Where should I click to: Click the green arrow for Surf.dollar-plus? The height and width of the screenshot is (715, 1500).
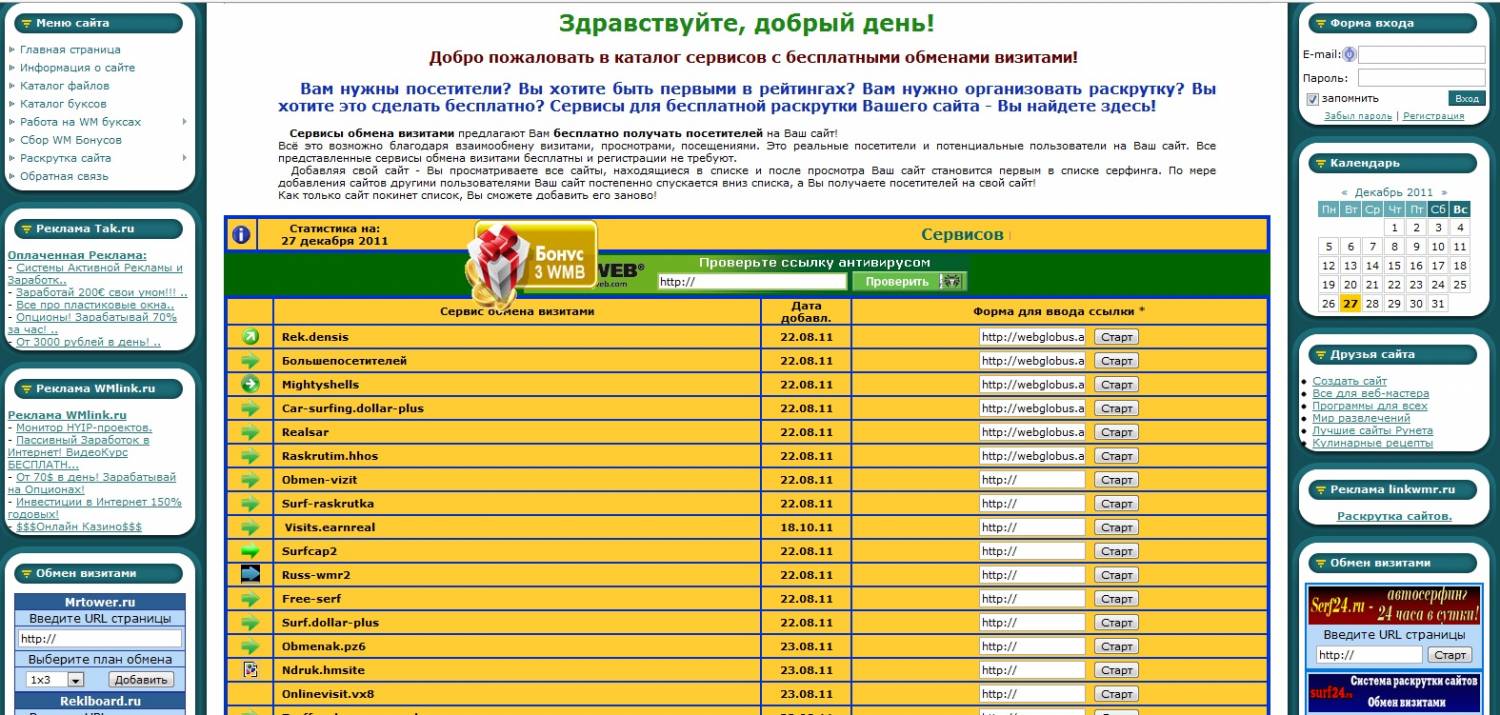[x=251, y=622]
